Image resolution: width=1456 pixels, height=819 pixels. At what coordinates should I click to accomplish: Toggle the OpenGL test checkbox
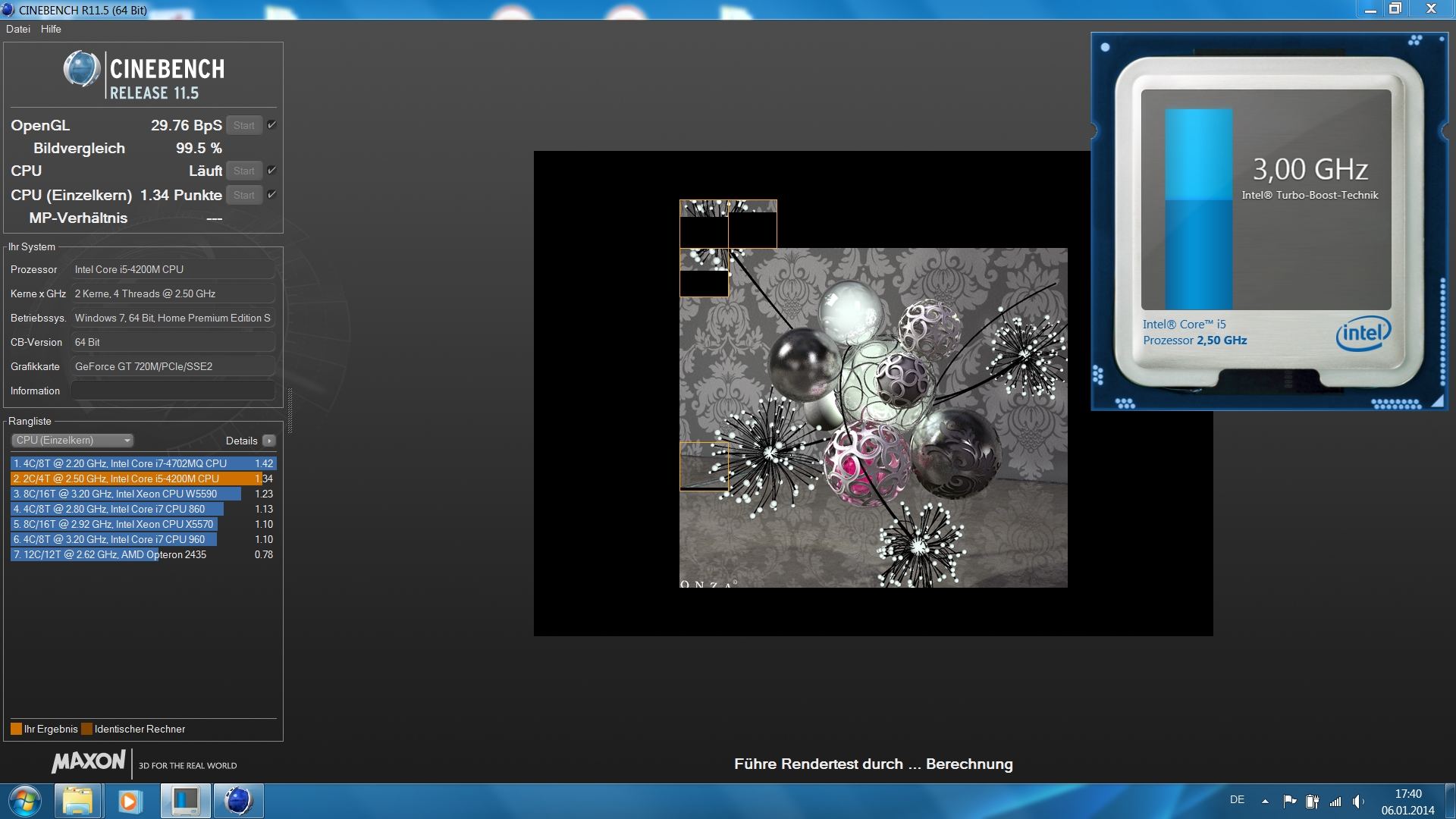click(271, 125)
